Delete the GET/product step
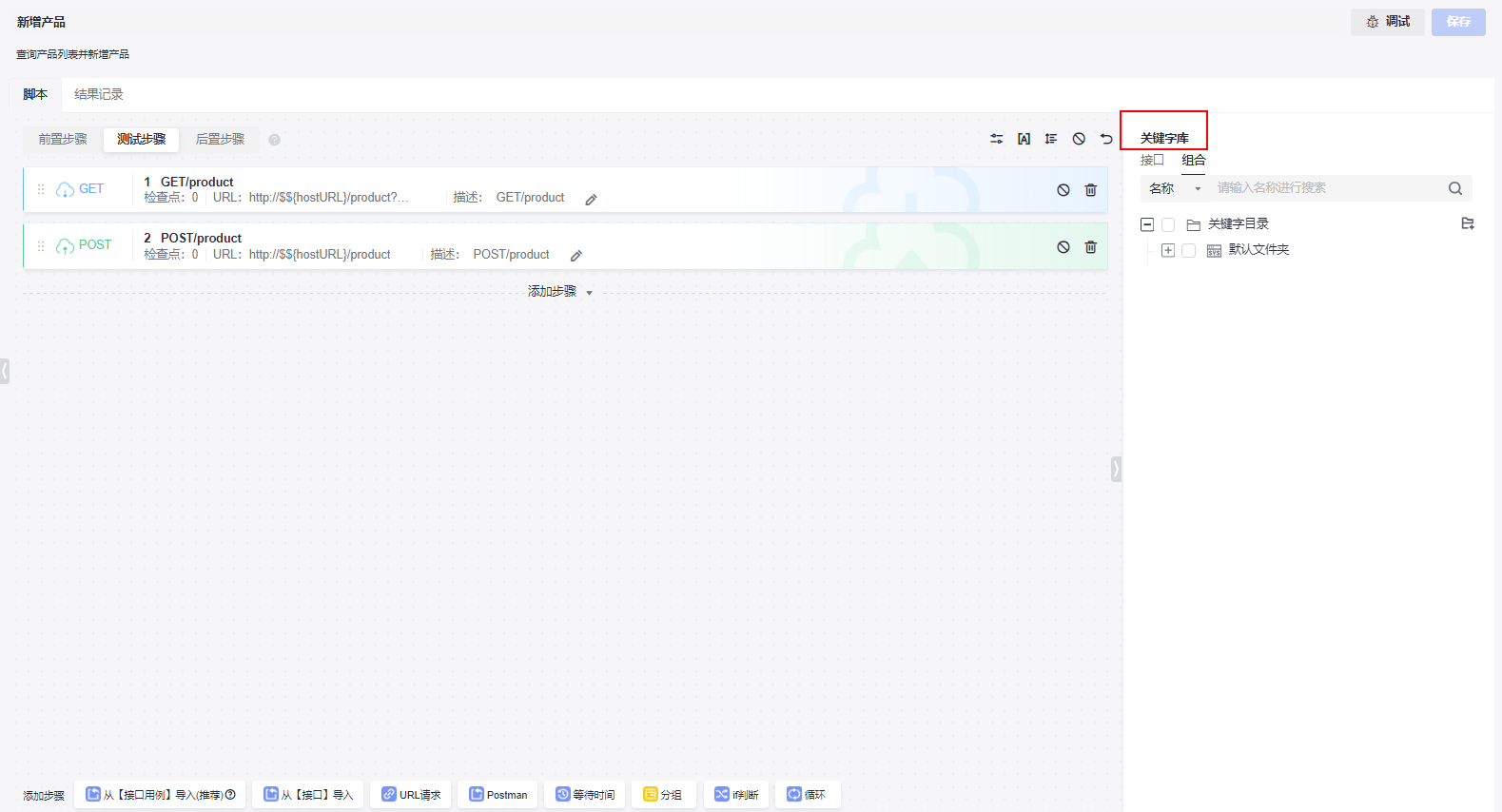Viewport: 1502px width, 812px height. coord(1091,190)
